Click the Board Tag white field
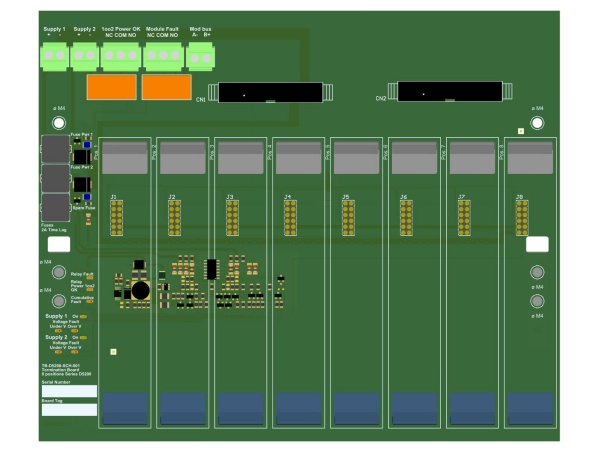Screen dimensions: 600x450 pyautogui.click(x=69, y=409)
